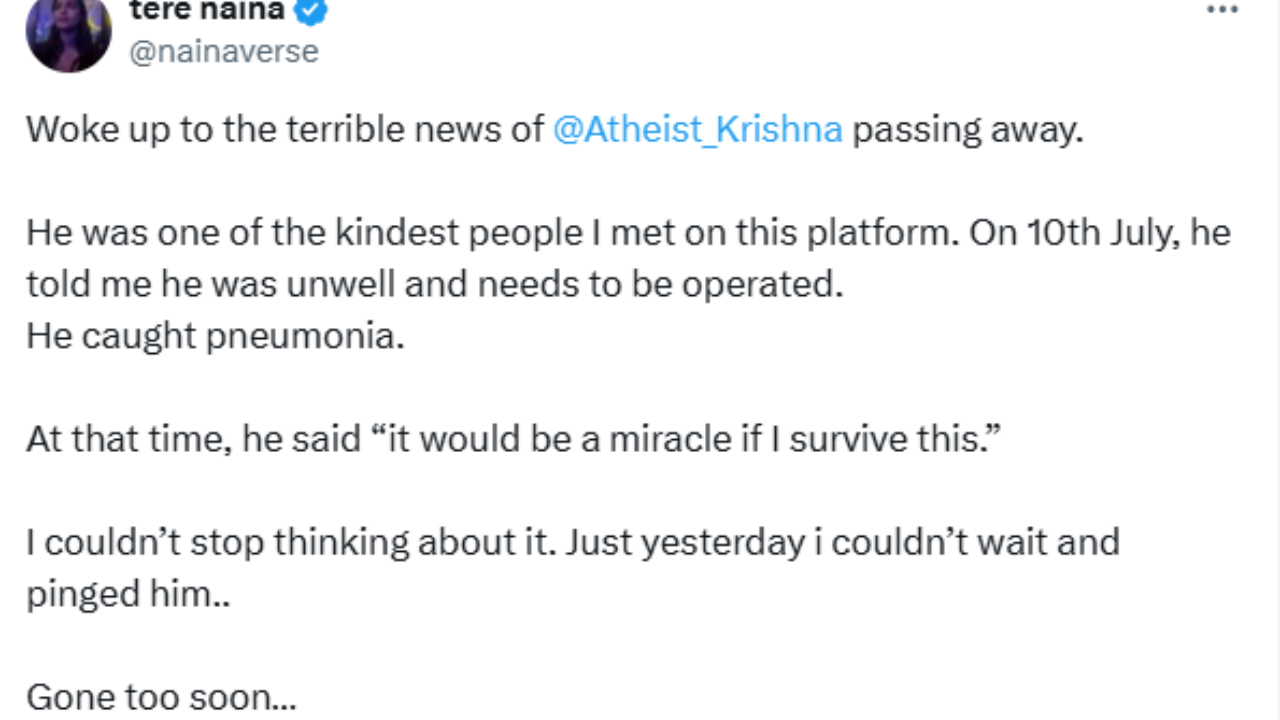Click the quote "it would be a miracle"
Viewport: 1280px width, 720px height.
click(551, 440)
